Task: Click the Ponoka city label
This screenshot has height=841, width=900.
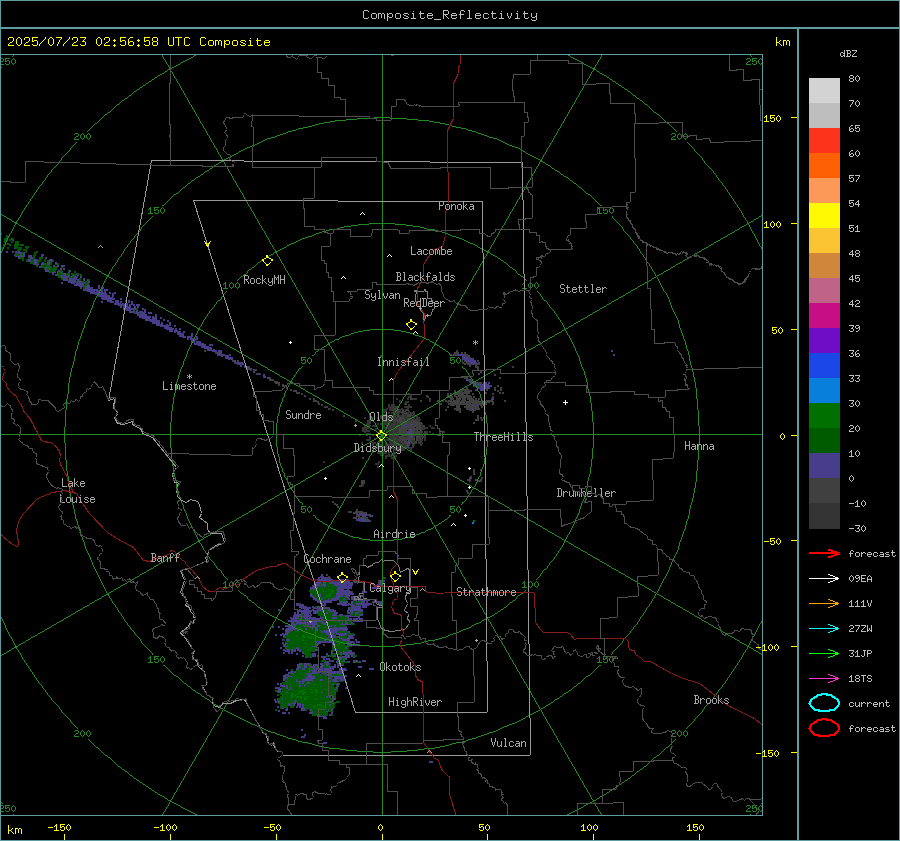Action: point(456,206)
